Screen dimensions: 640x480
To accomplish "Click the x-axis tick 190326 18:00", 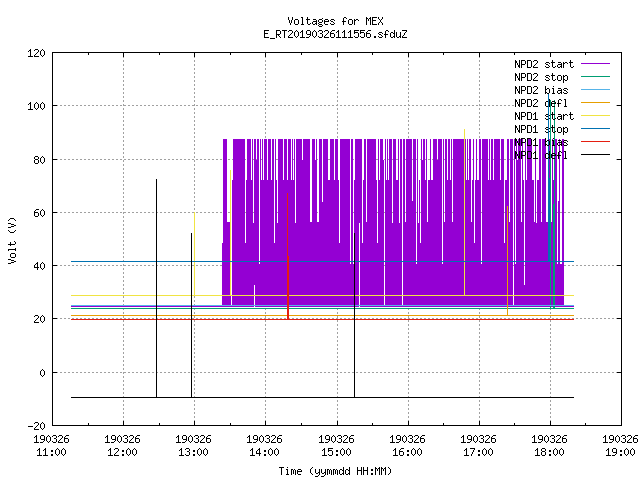I will click(549, 446).
